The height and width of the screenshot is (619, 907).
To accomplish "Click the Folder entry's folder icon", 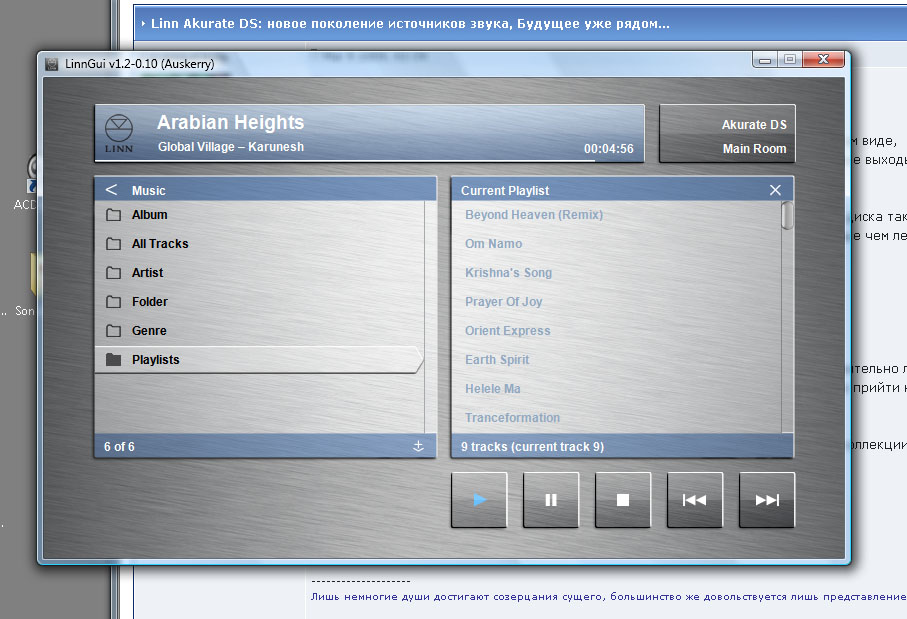I will pos(113,301).
